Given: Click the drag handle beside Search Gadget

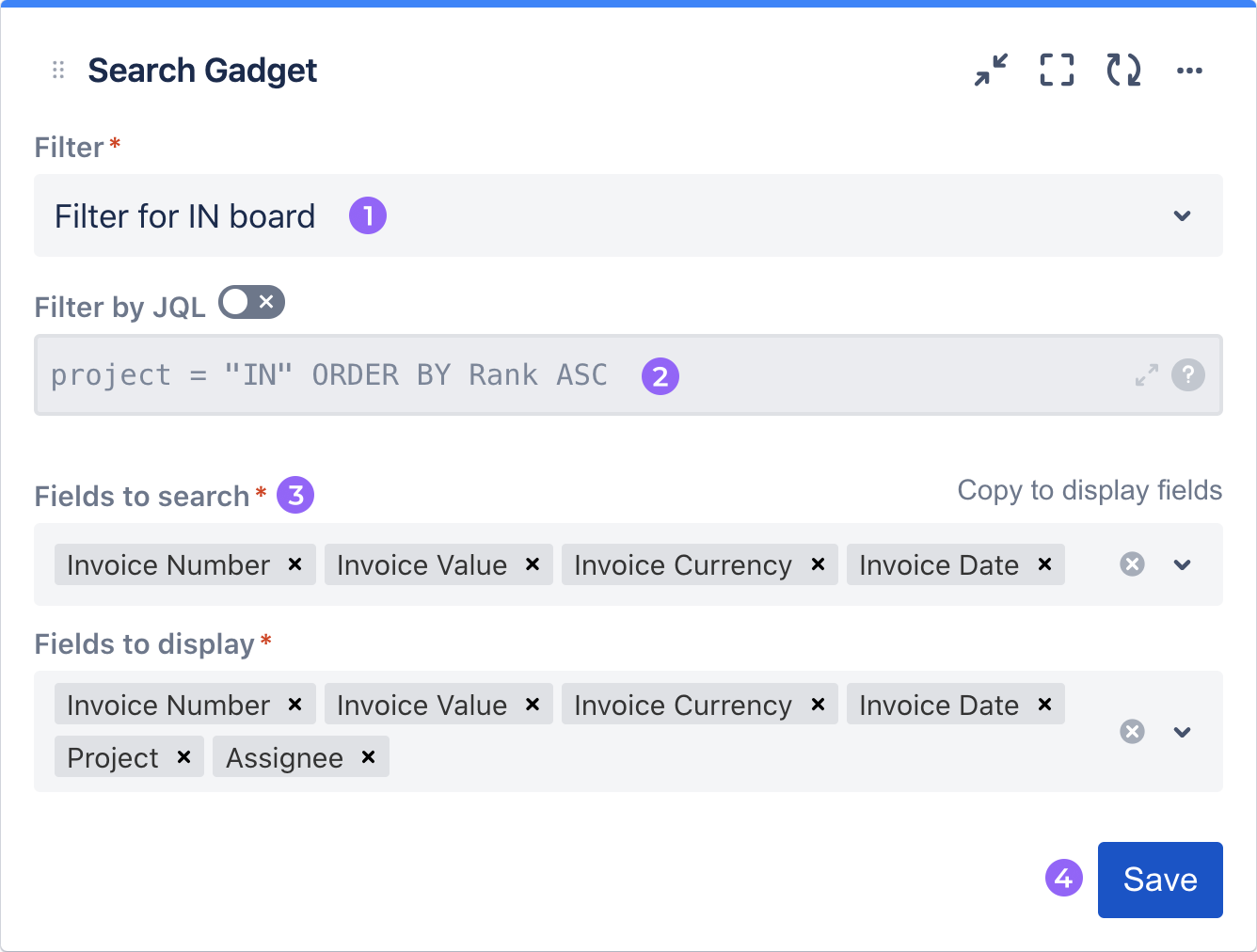Looking at the screenshot, I should tap(58, 70).
